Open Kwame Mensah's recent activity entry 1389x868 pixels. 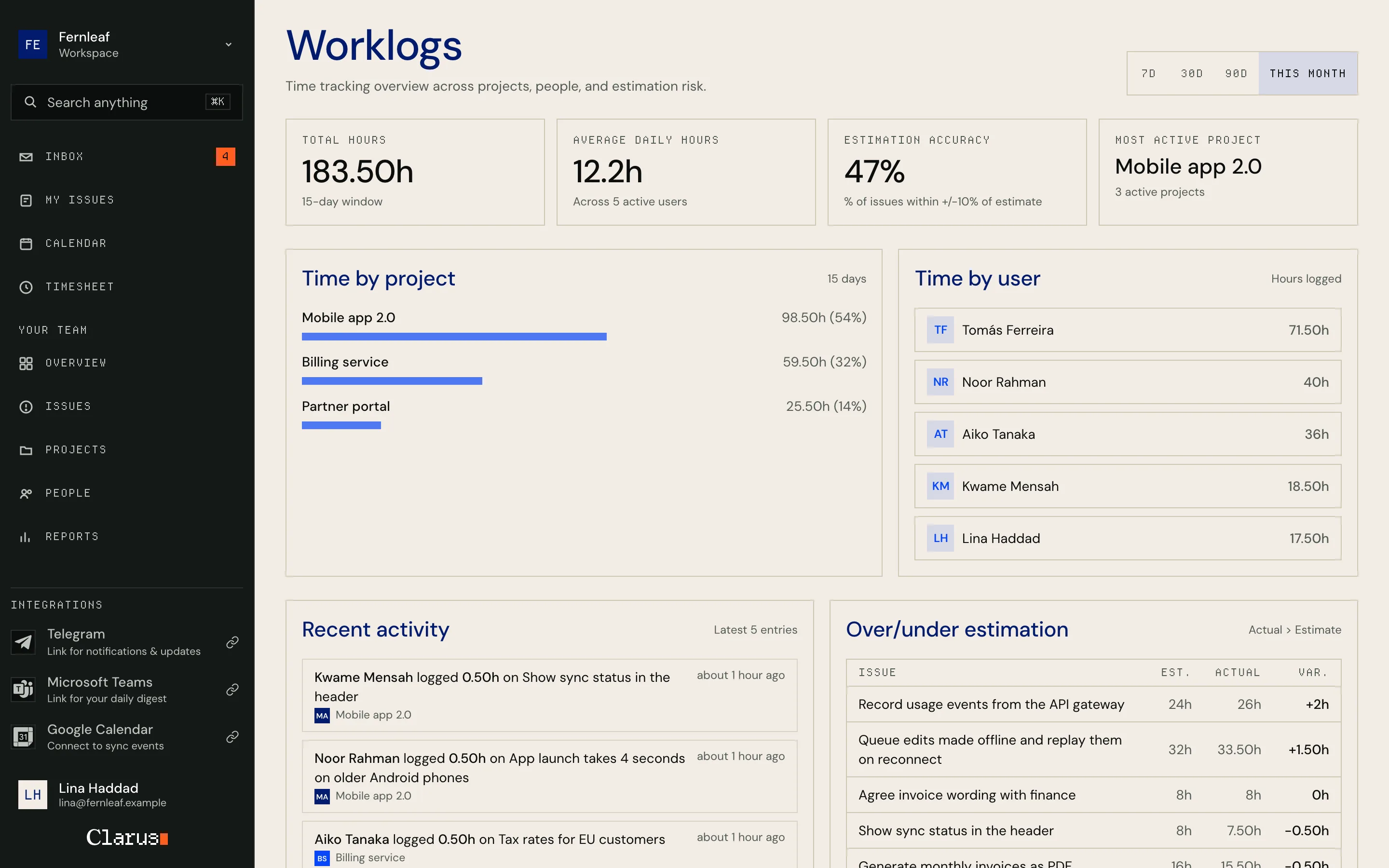pos(549,695)
